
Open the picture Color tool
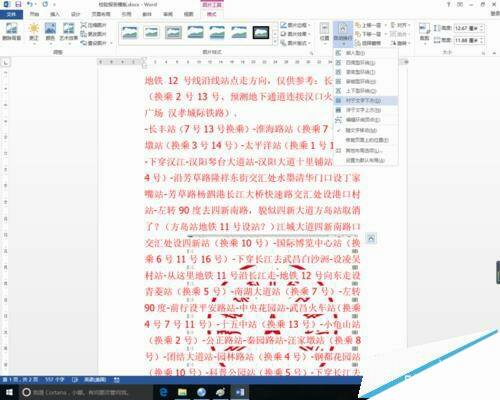point(50,32)
